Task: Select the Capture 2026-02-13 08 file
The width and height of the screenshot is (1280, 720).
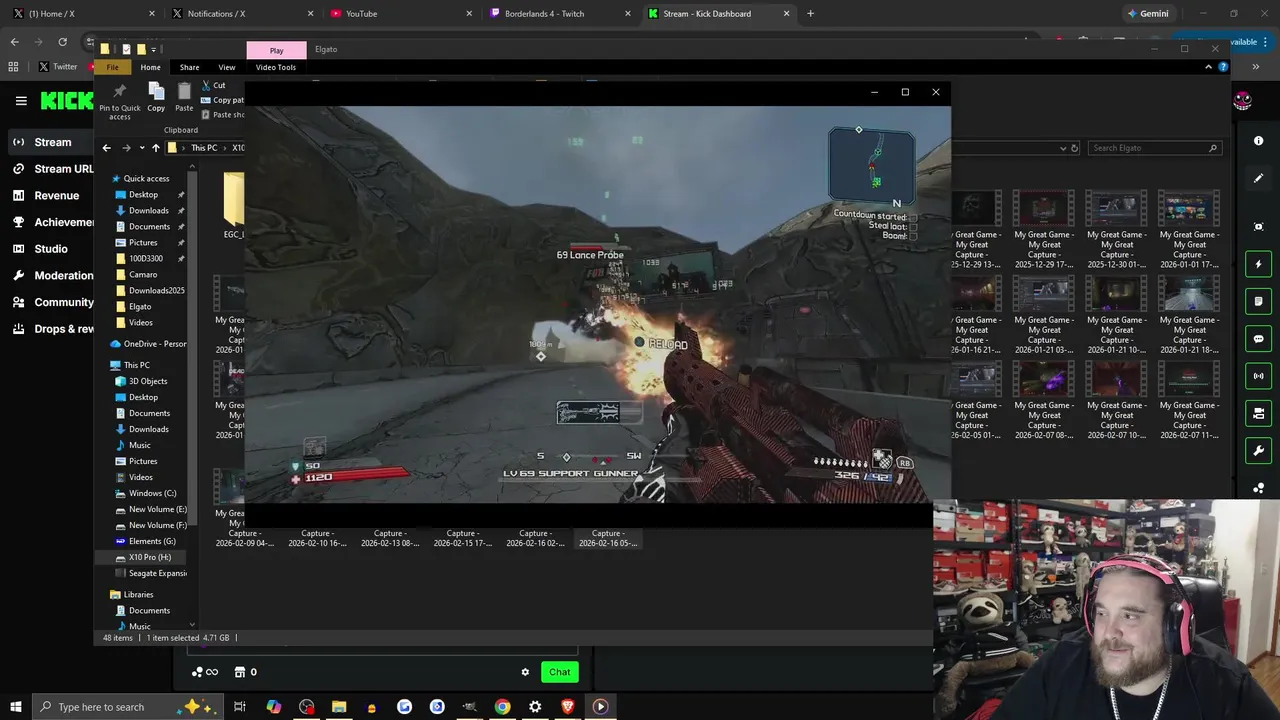Action: point(390,538)
